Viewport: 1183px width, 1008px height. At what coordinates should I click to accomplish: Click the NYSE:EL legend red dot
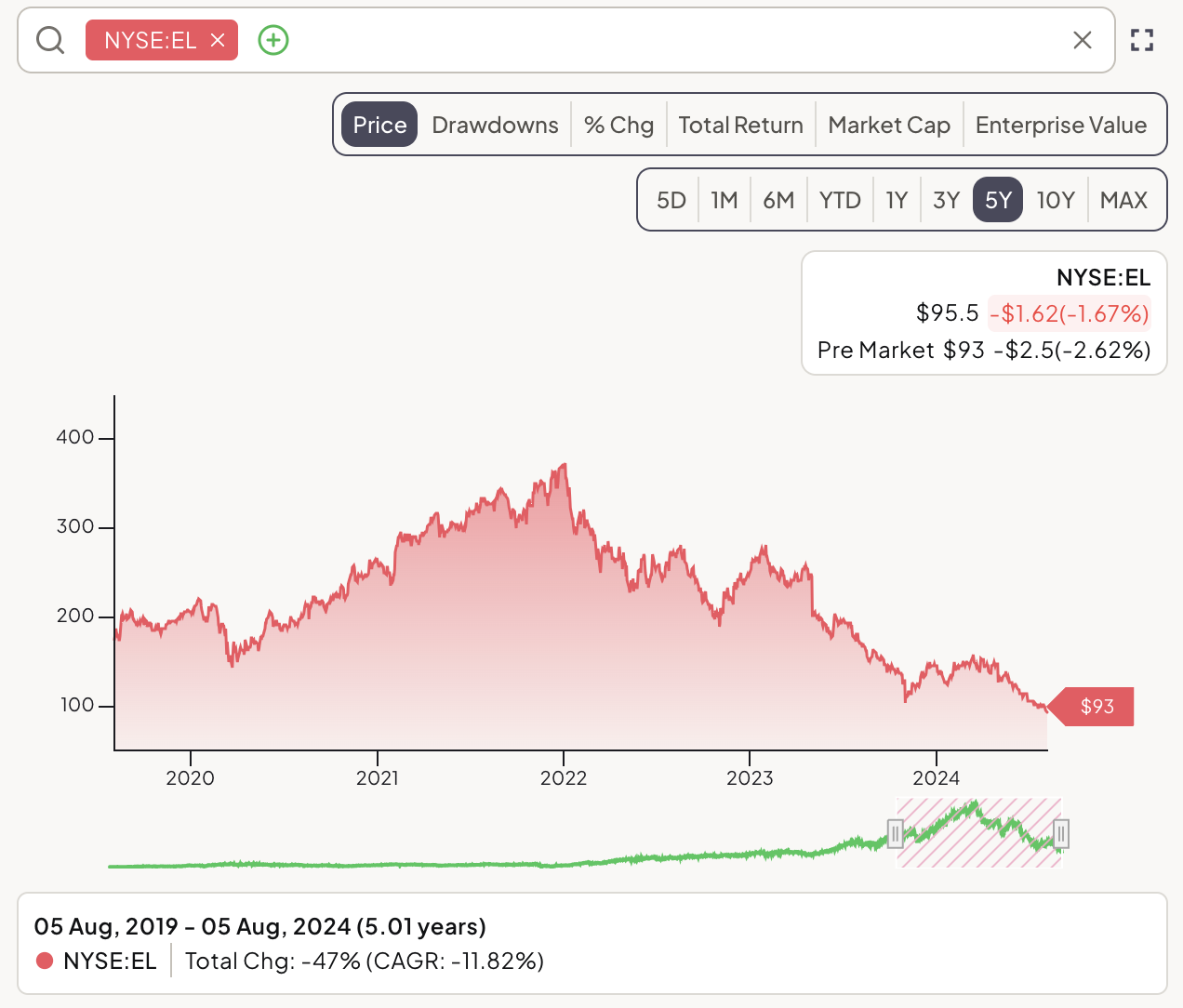click(44, 961)
